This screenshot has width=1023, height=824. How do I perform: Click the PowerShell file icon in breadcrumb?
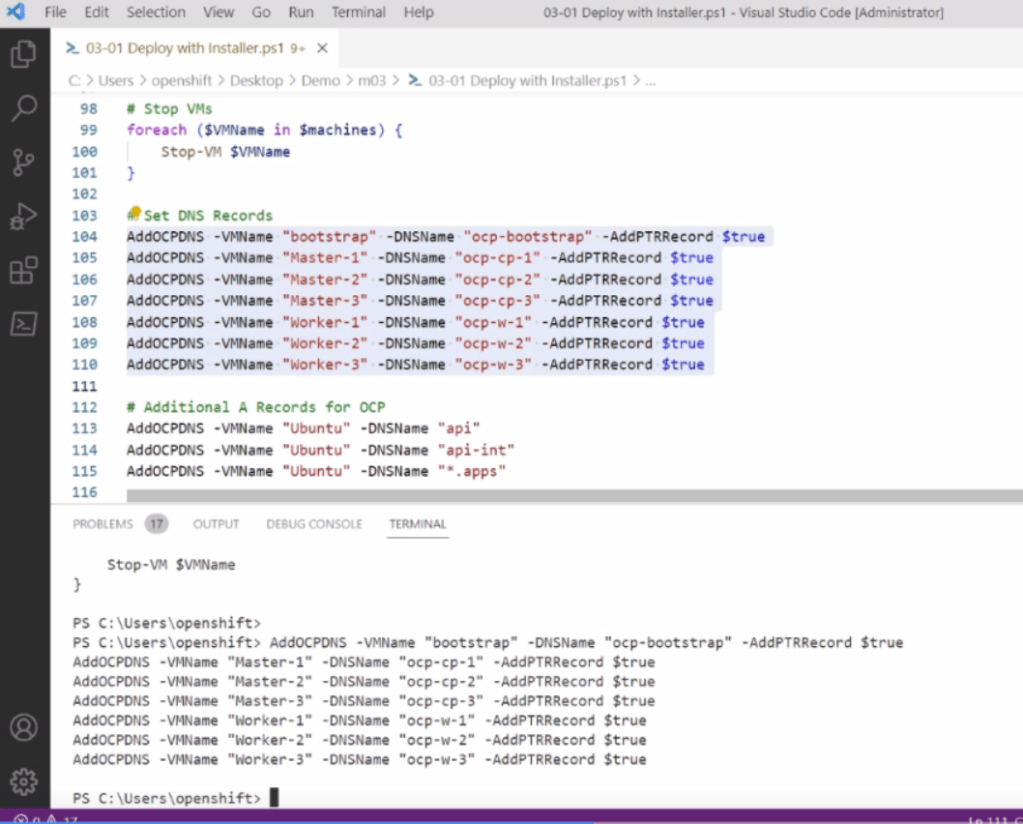(414, 80)
